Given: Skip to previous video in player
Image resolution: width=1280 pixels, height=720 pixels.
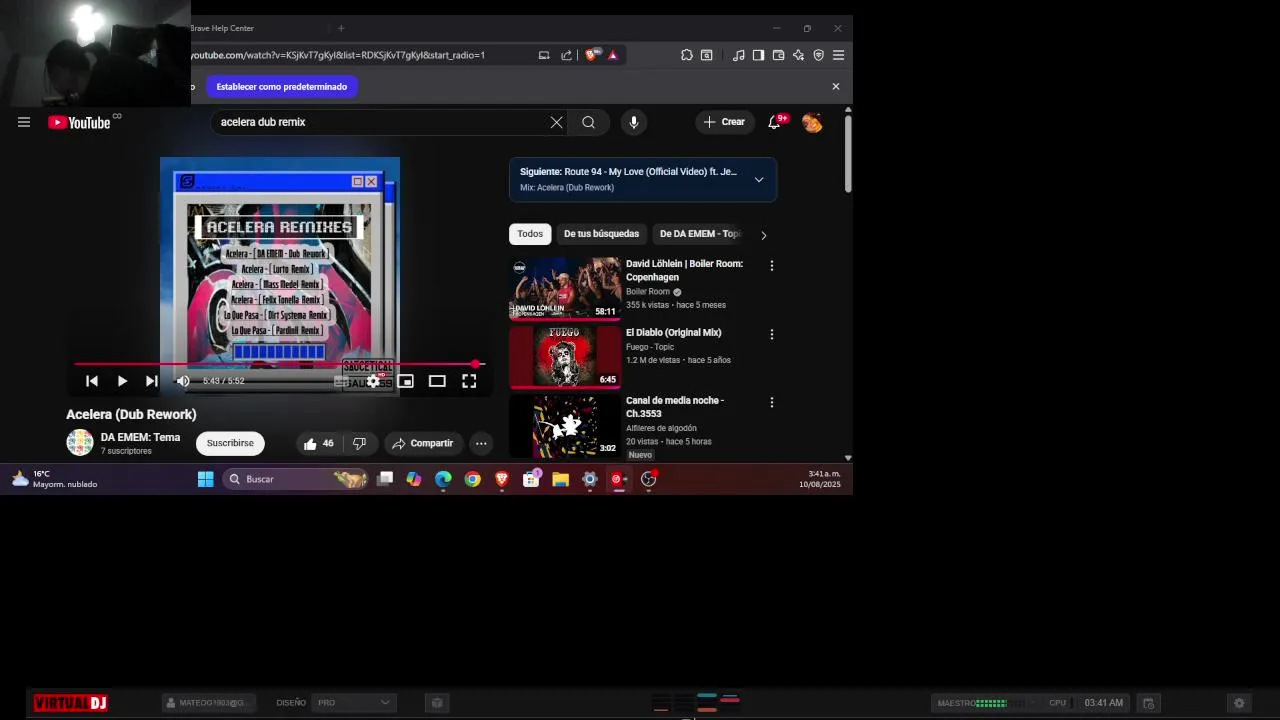Looking at the screenshot, I should [92, 381].
